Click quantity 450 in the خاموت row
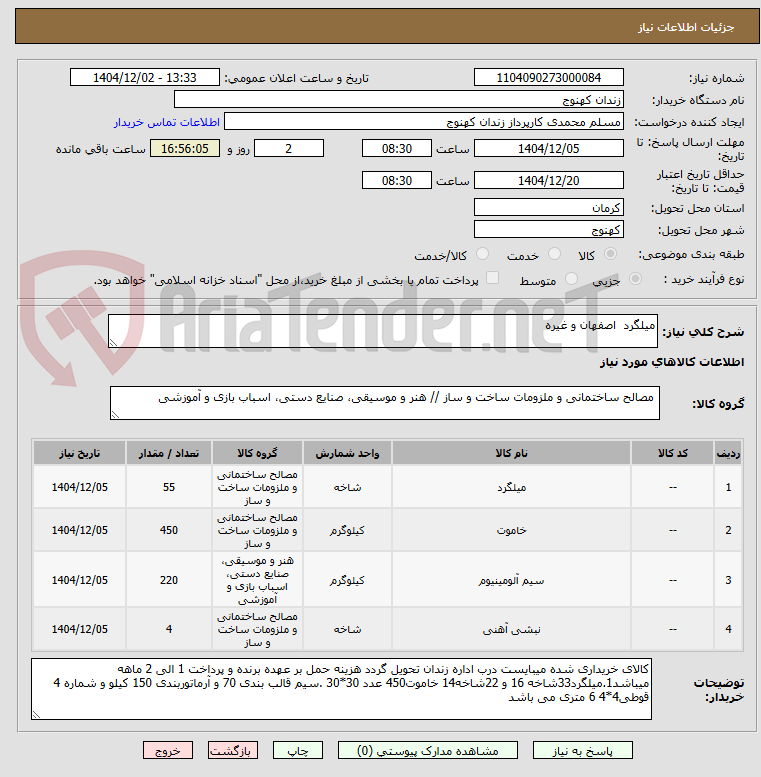The image size is (761, 777). (x=168, y=530)
